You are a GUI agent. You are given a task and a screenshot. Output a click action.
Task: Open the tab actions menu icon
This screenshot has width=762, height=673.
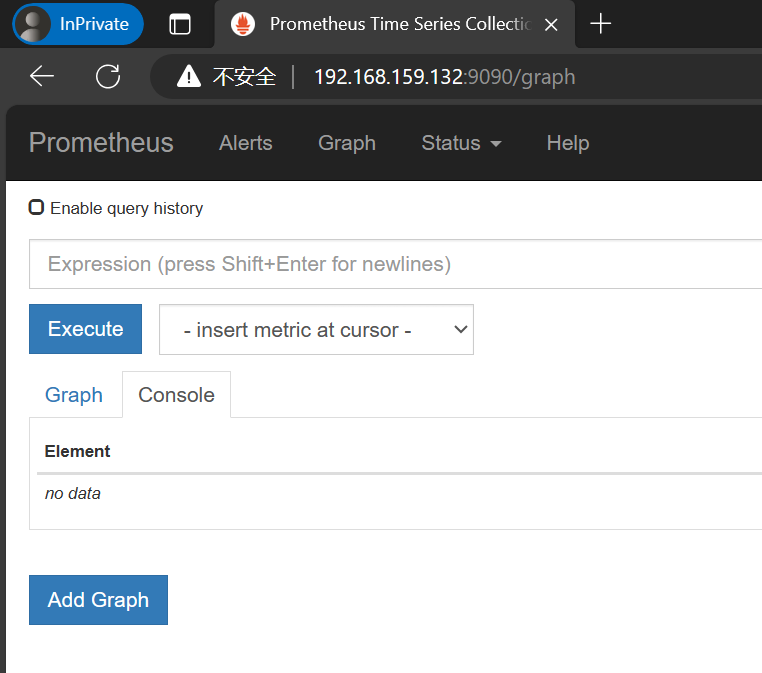point(180,25)
